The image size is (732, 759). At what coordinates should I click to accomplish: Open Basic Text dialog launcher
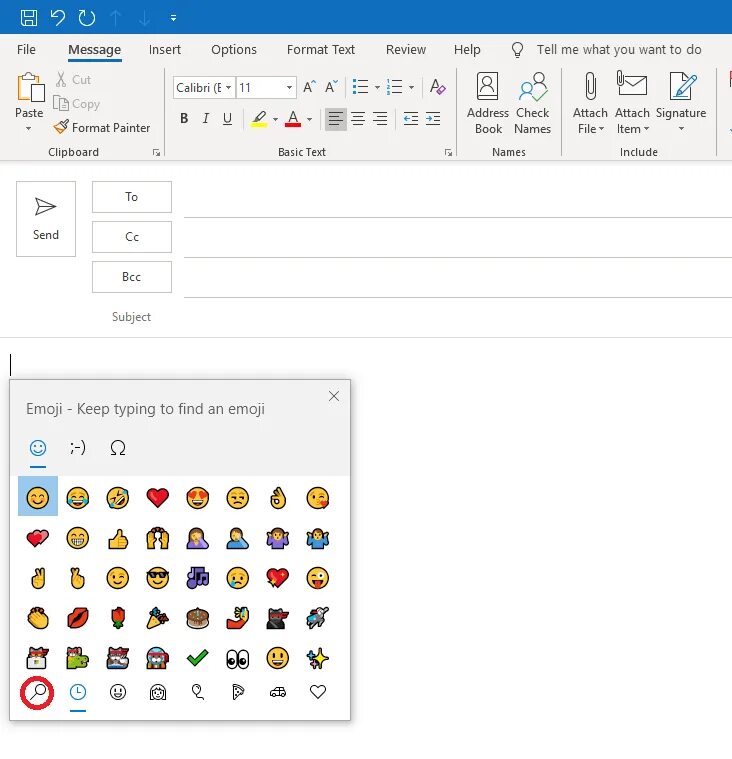(x=448, y=152)
